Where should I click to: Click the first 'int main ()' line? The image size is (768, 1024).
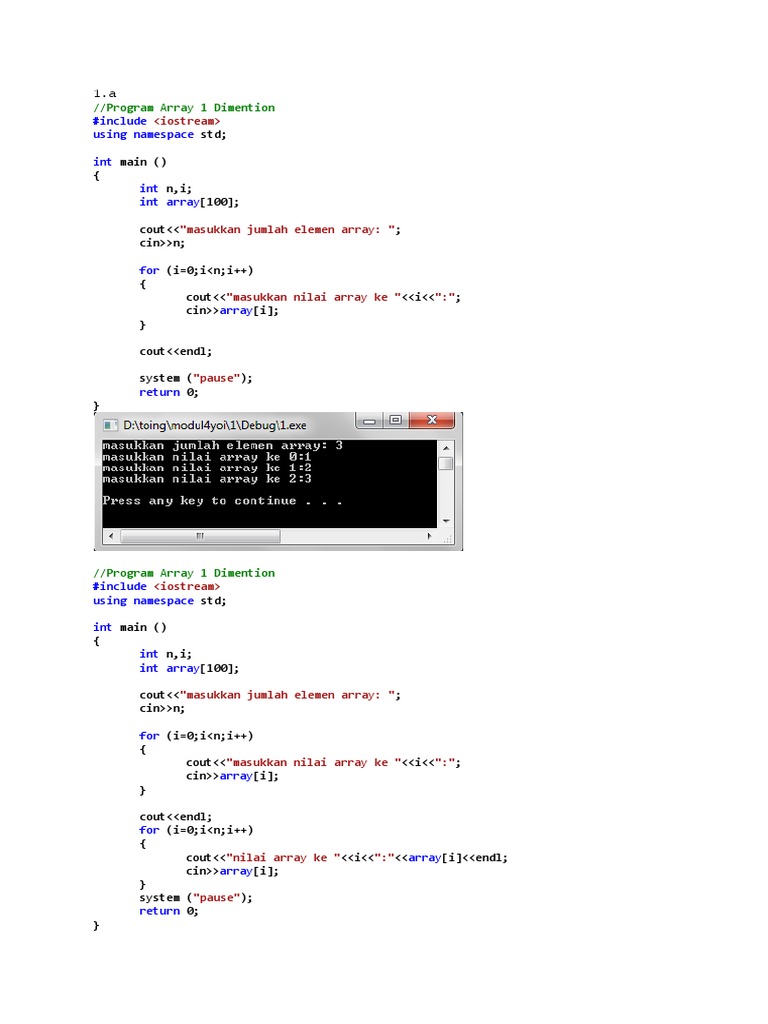[129, 162]
